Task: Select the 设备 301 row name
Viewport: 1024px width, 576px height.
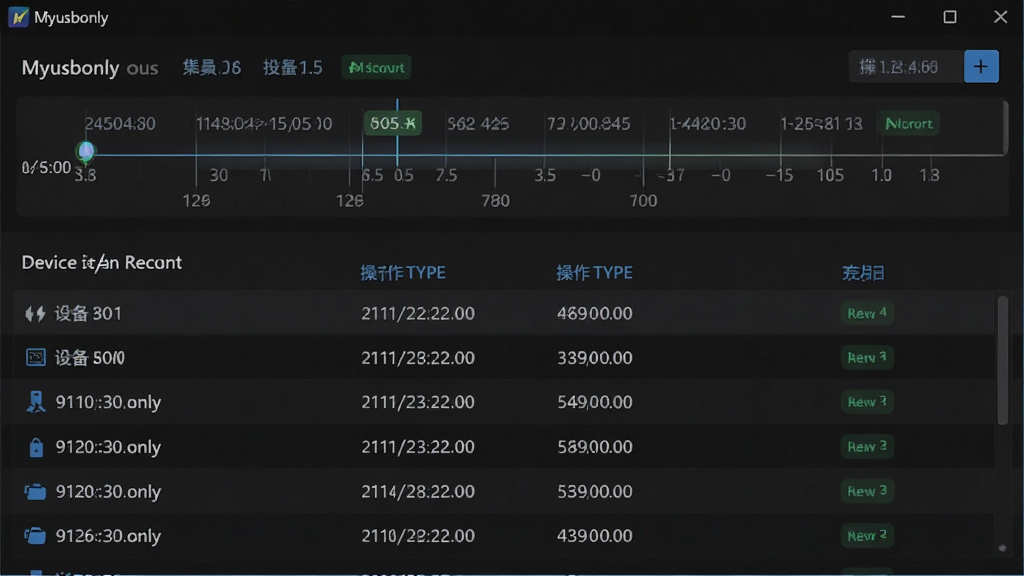Action: click(88, 313)
